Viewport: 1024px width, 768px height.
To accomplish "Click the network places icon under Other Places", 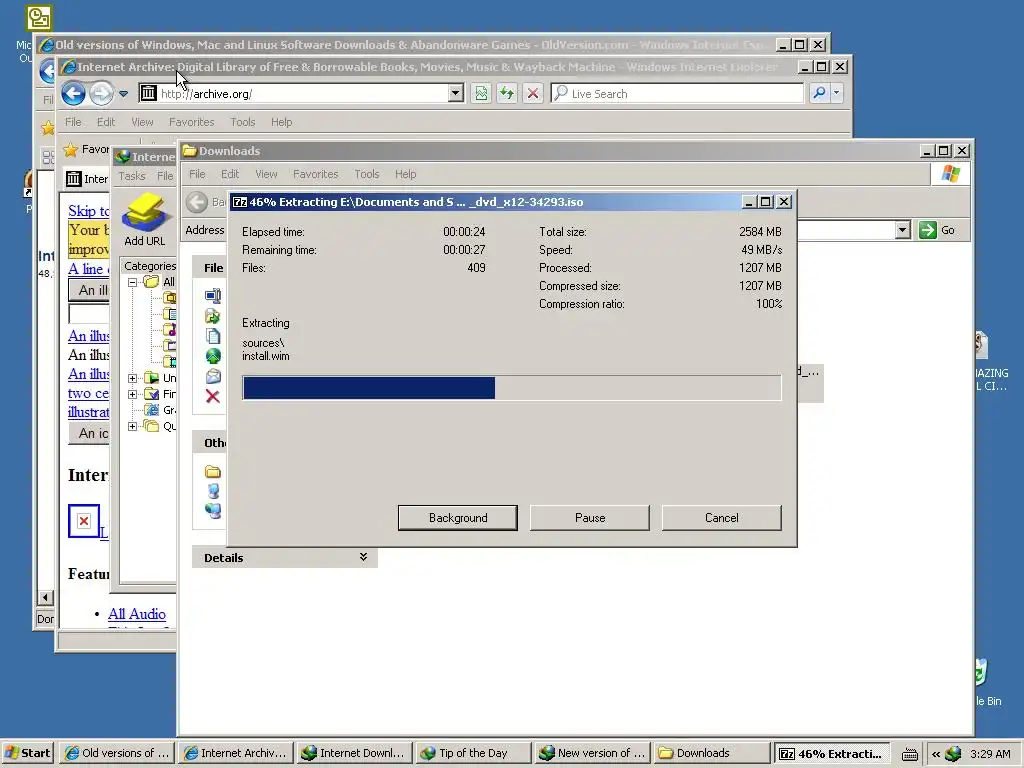I will [213, 511].
